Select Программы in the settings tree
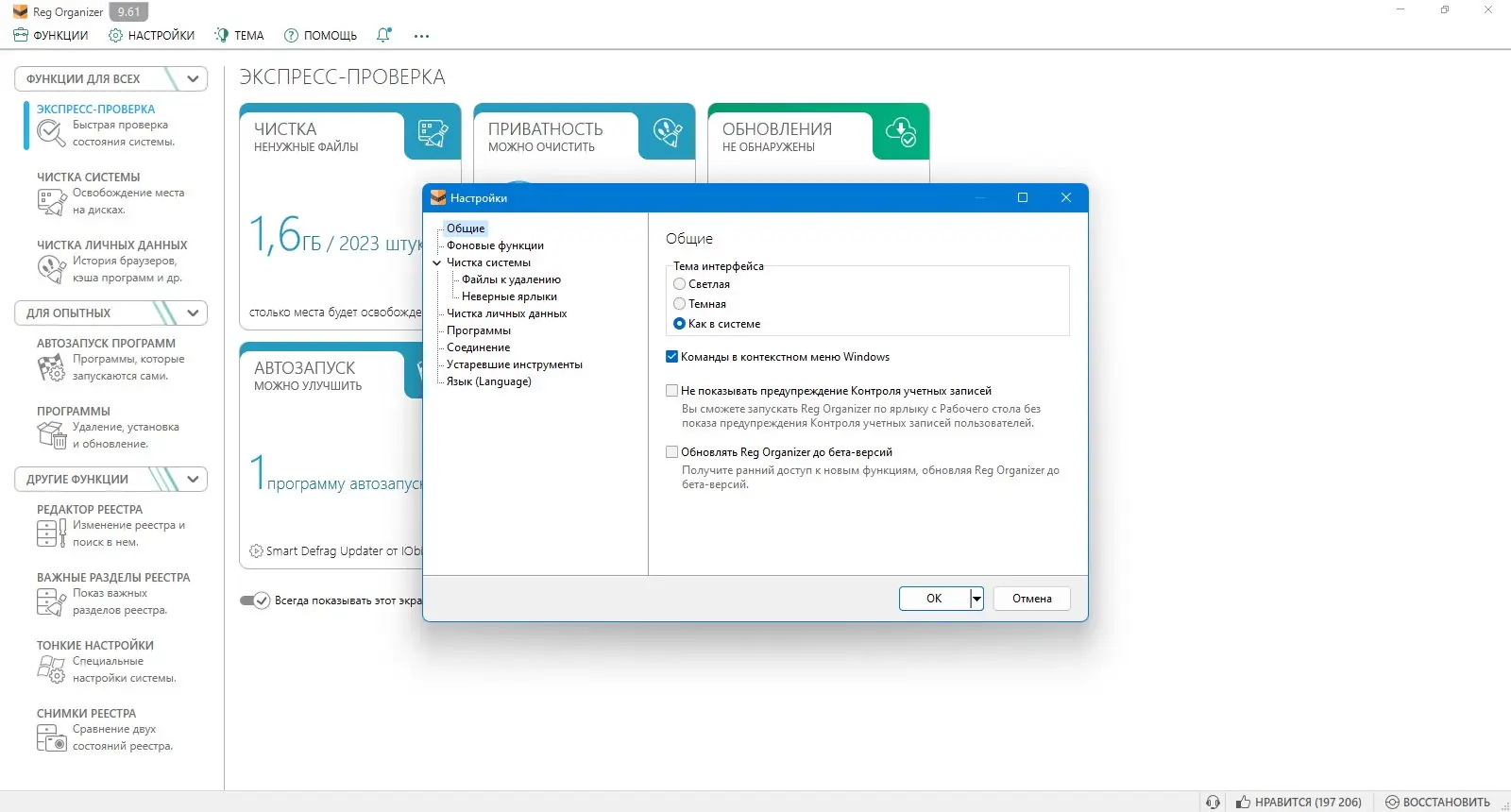 point(479,330)
